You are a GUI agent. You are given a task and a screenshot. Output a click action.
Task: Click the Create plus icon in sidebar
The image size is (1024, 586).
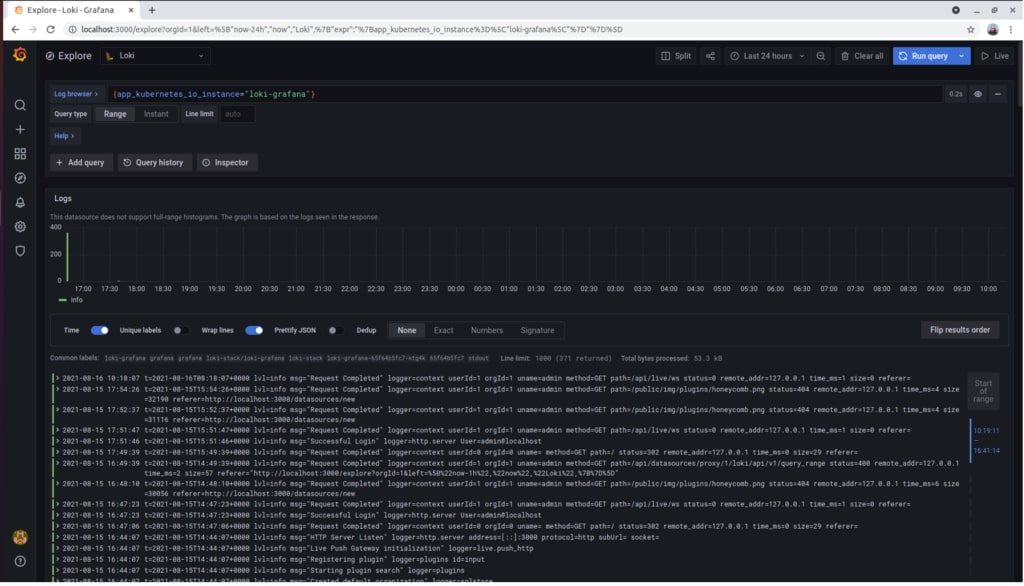pyautogui.click(x=20, y=130)
